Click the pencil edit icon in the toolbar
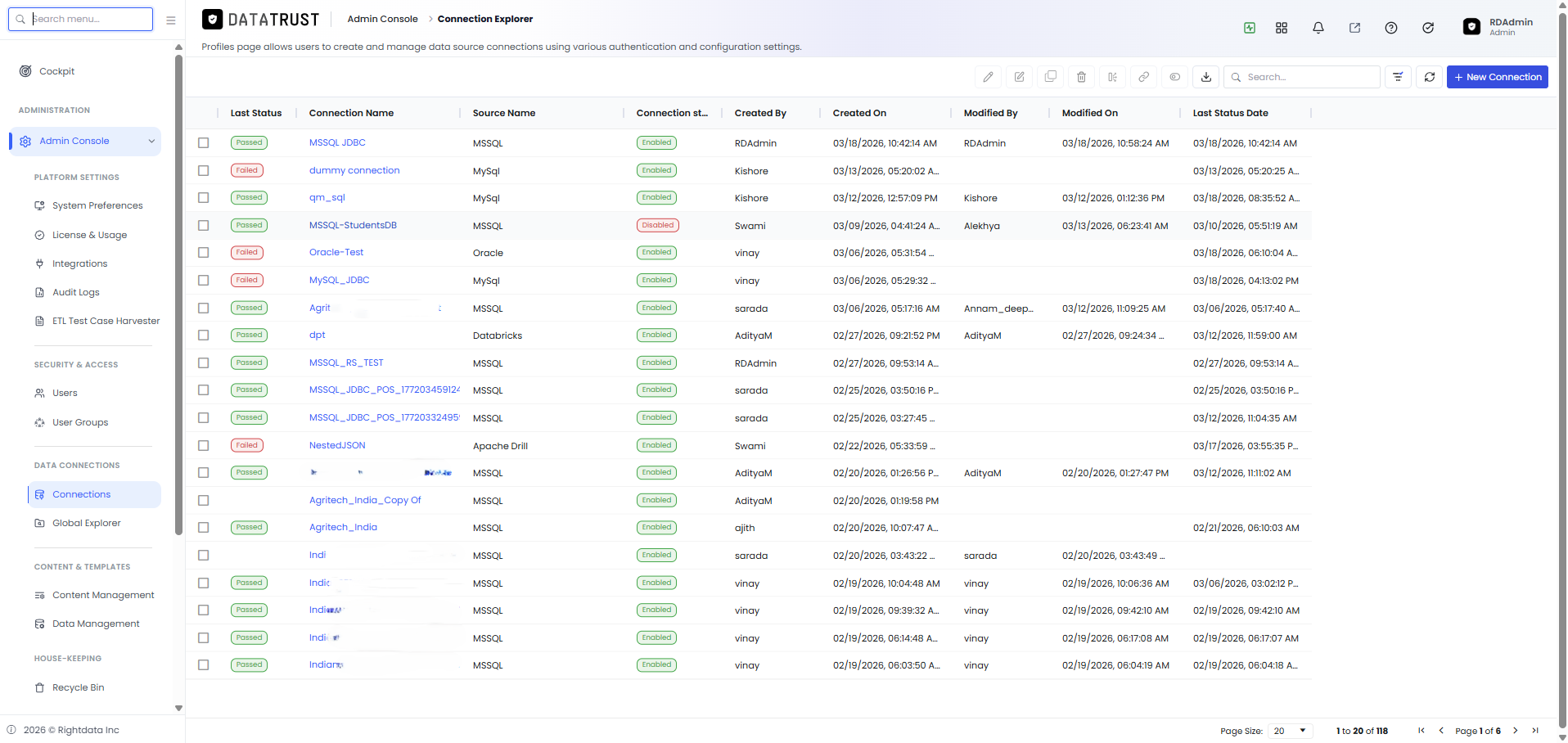This screenshot has height=743, width=1568. click(988, 77)
